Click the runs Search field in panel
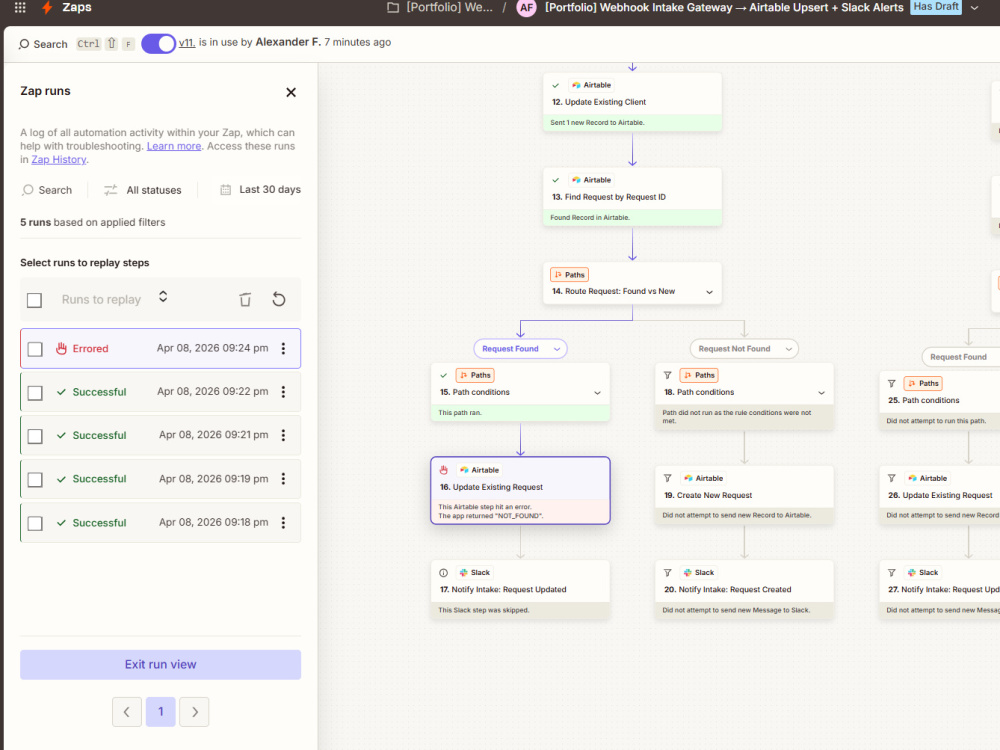This screenshot has width=1000, height=750. point(47,190)
